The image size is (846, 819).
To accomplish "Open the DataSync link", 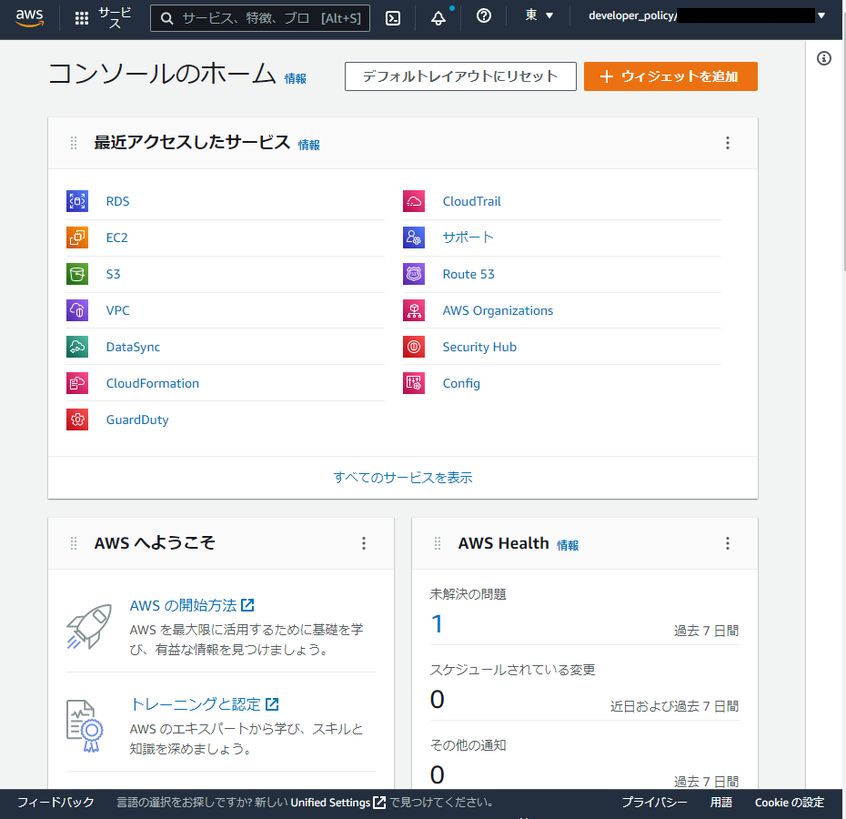I will 133,347.
